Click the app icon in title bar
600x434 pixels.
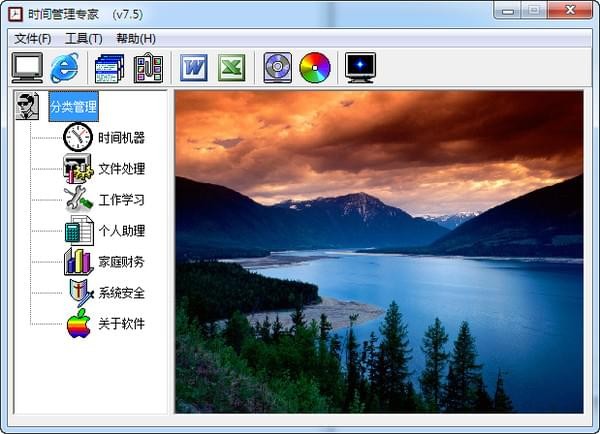click(x=15, y=15)
